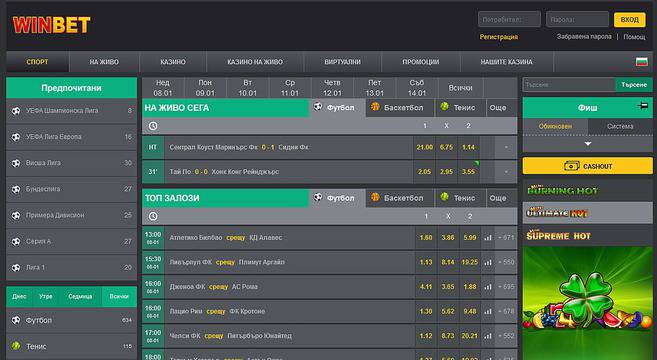
Task: Click the ВХОД login button
Action: pyautogui.click(x=629, y=20)
